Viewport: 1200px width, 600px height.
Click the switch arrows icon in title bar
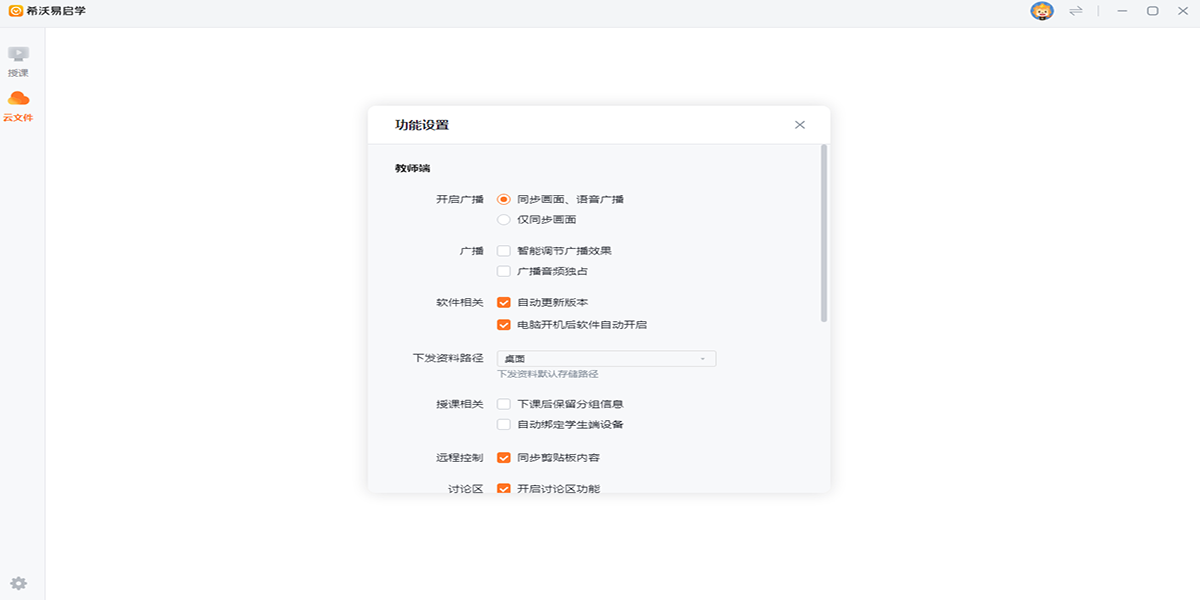tap(1076, 11)
